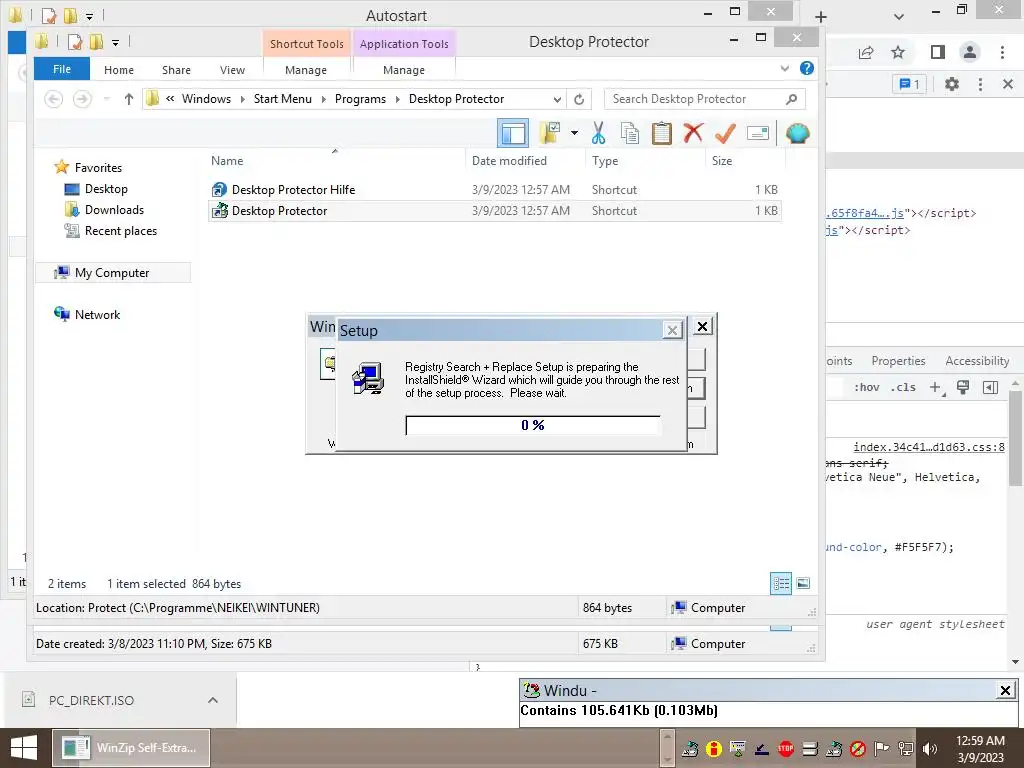Click the browser share icon
The image size is (1024, 768).
866,52
